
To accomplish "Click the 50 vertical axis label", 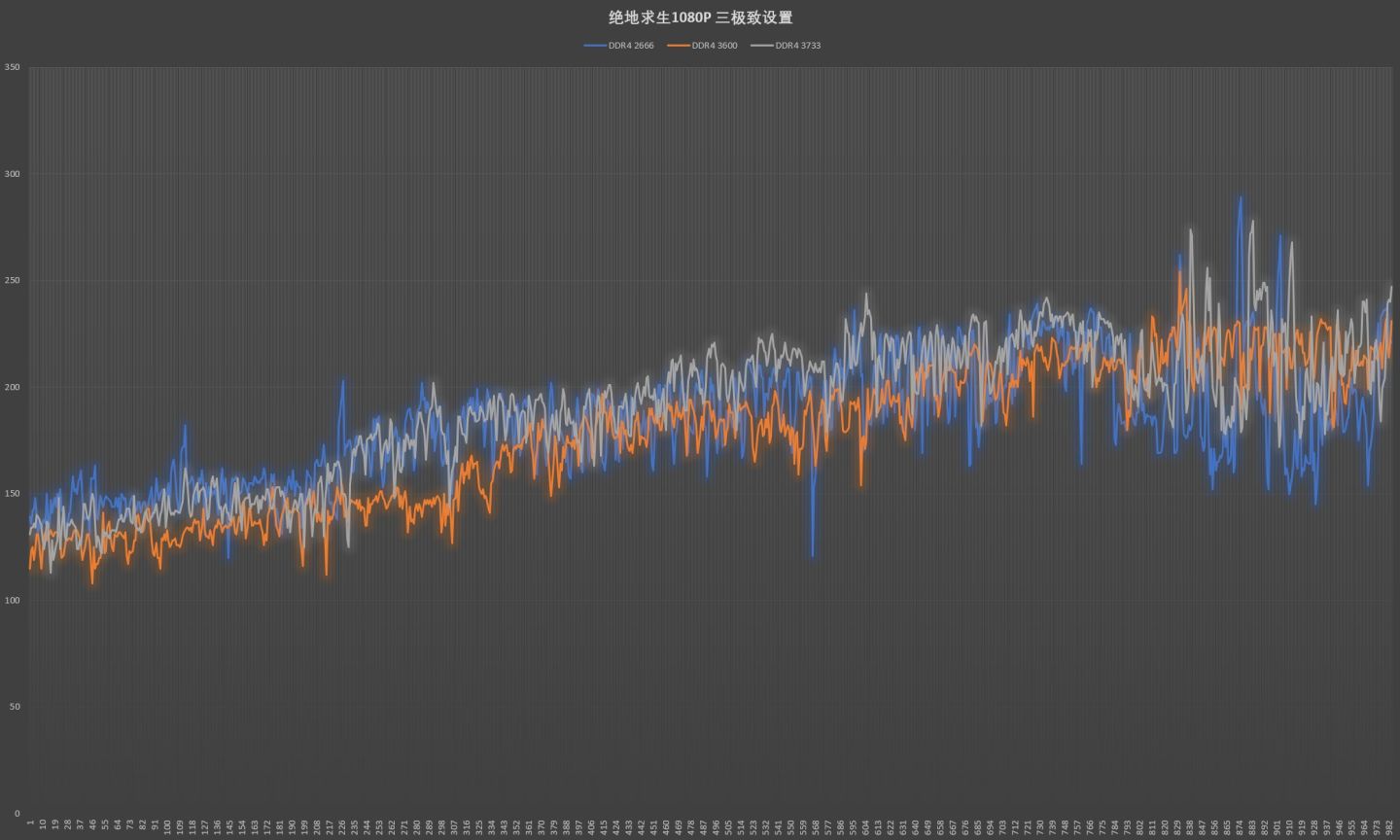I will pyautogui.click(x=15, y=707).
